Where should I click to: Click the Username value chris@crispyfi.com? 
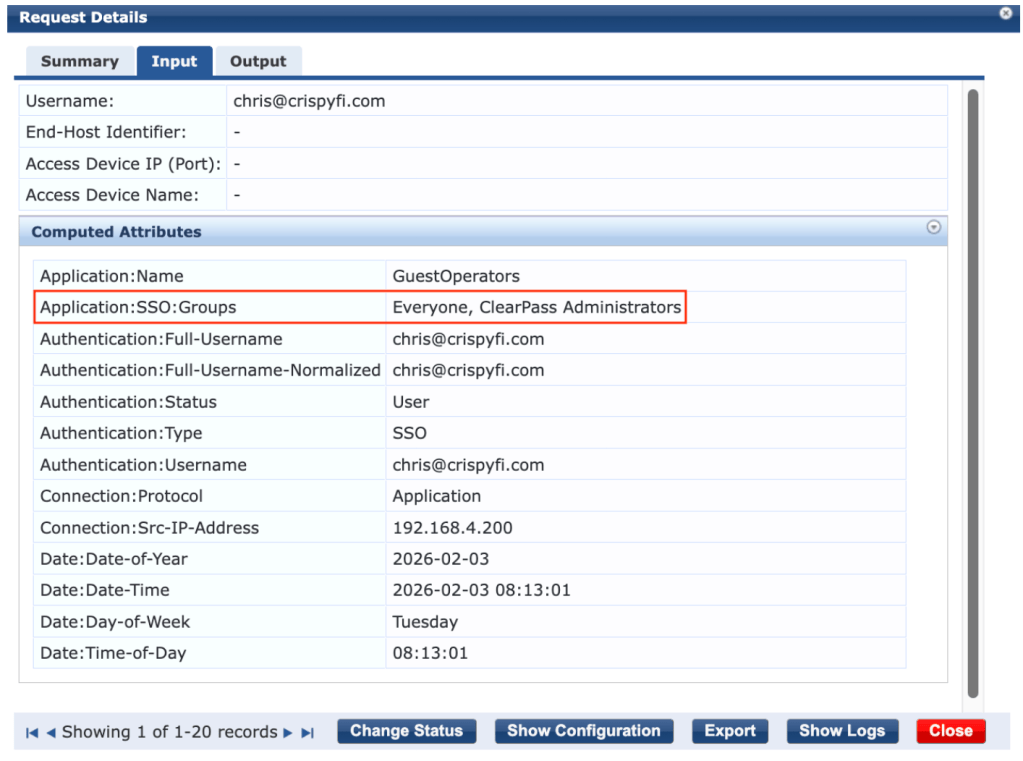[x=309, y=101]
